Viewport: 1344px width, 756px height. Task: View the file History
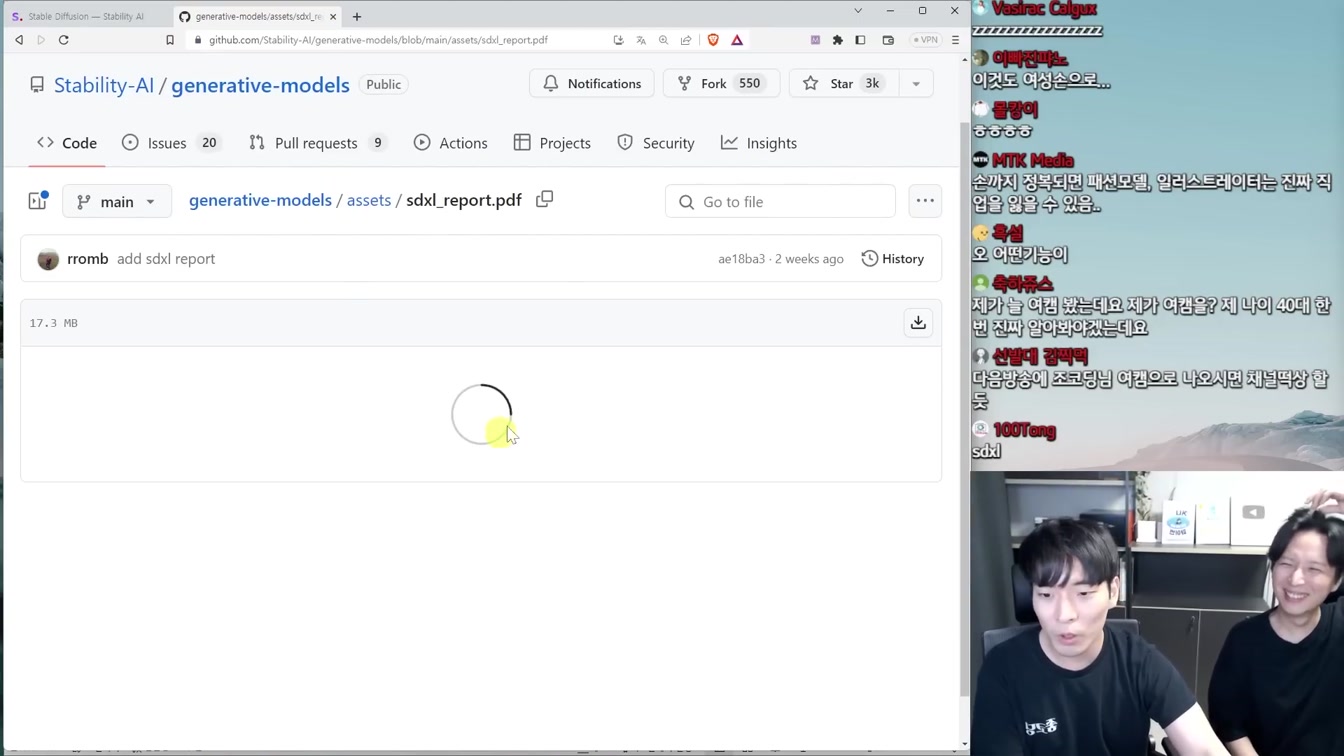(893, 259)
